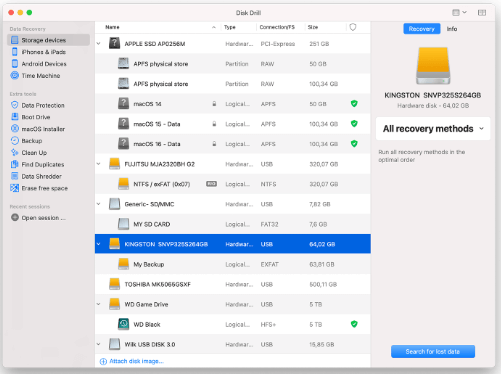The width and height of the screenshot is (501, 374).
Task: Click the EXFAT value on My Backup row
Action: [x=269, y=264]
